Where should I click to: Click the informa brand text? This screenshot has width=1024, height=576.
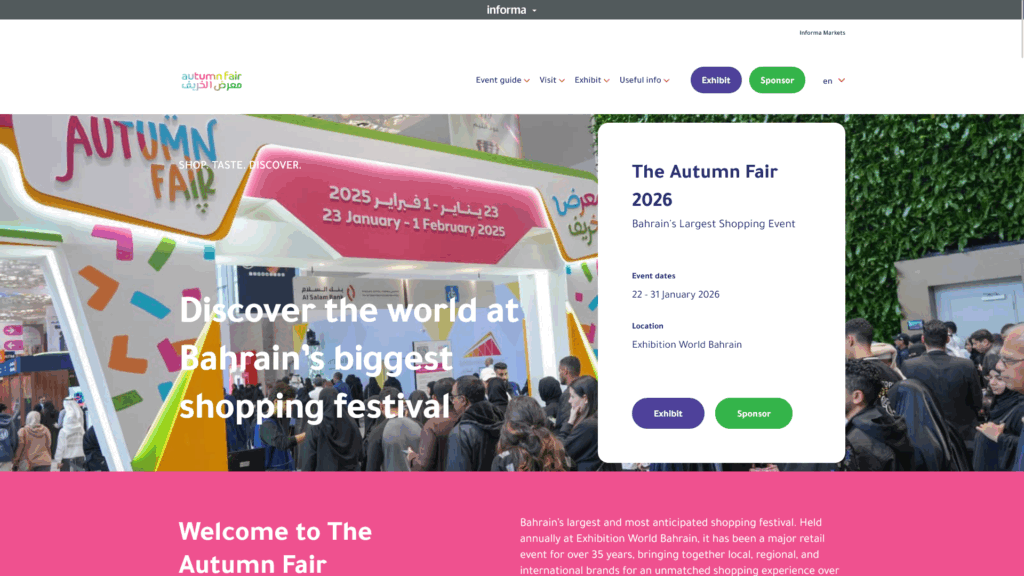[x=506, y=10]
